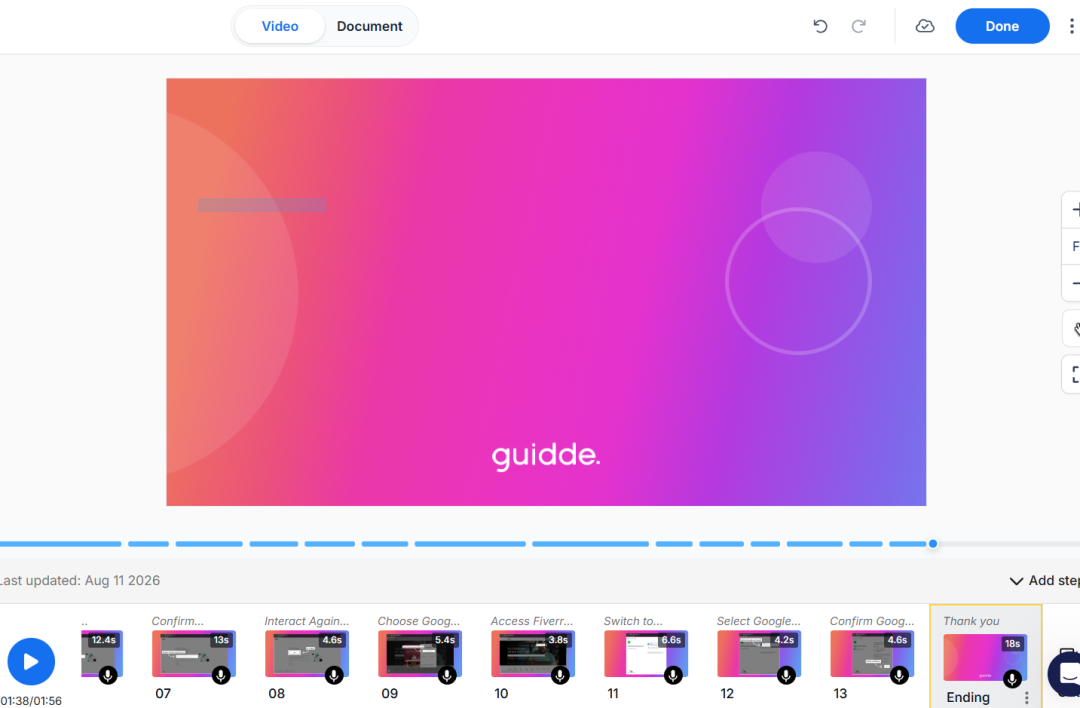1080x708 pixels.
Task: Click microphone icon on 12.4s step
Action: (107, 675)
